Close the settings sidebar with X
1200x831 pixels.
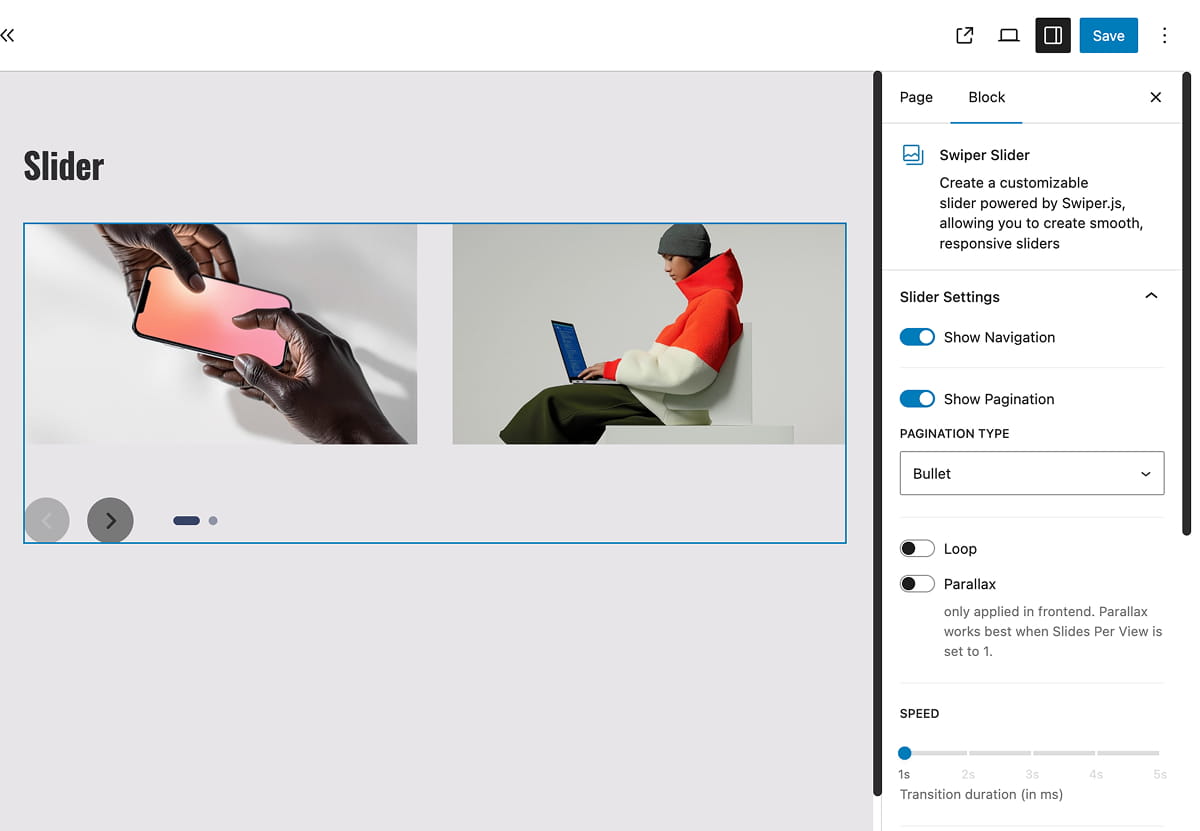(1155, 97)
